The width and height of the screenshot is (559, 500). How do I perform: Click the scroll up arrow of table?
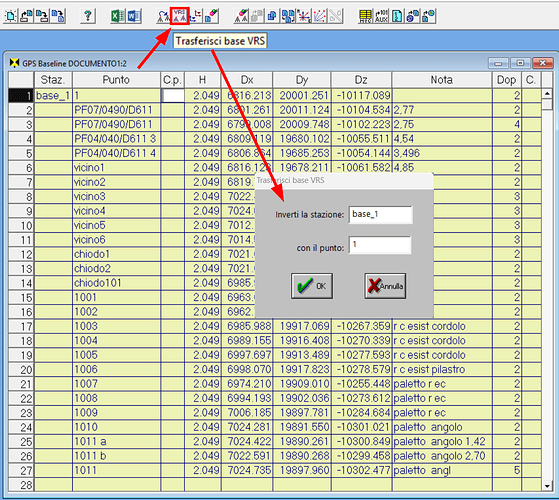(547, 94)
